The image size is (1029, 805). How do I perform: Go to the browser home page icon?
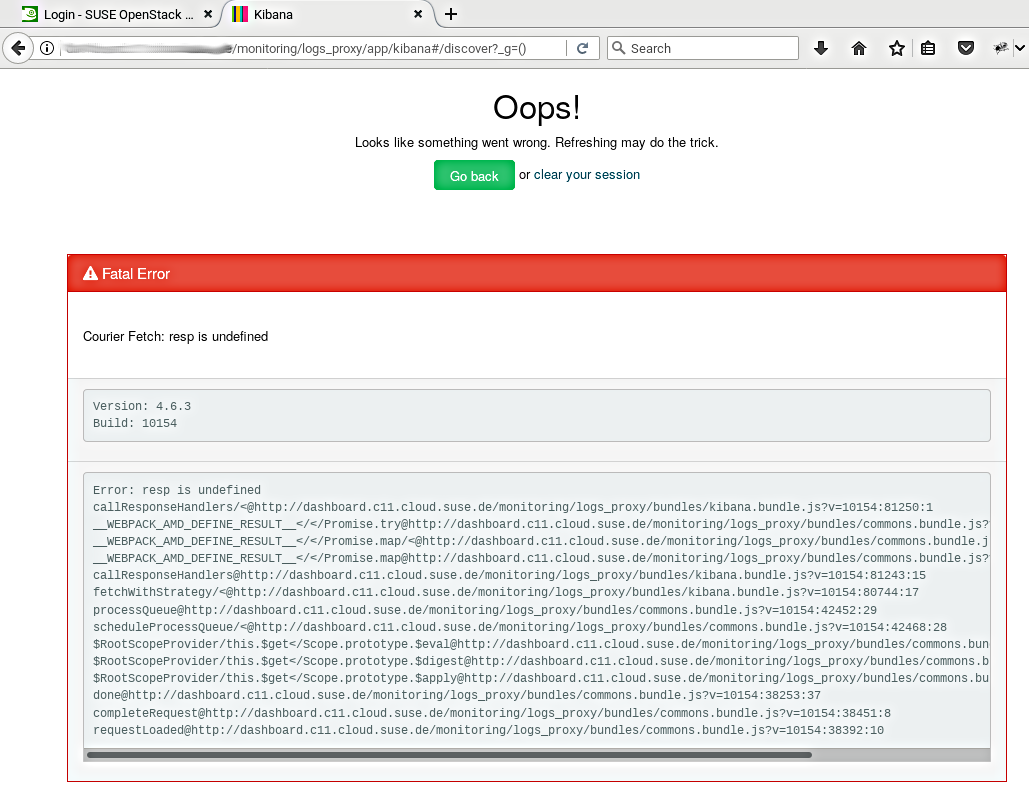click(x=859, y=48)
